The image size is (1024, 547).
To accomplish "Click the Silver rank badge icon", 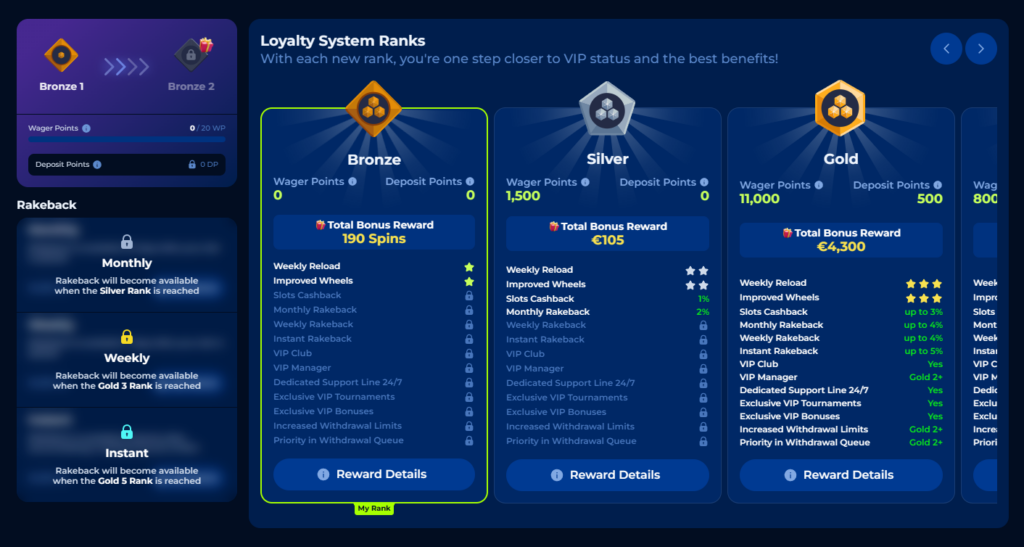I will click(607, 108).
